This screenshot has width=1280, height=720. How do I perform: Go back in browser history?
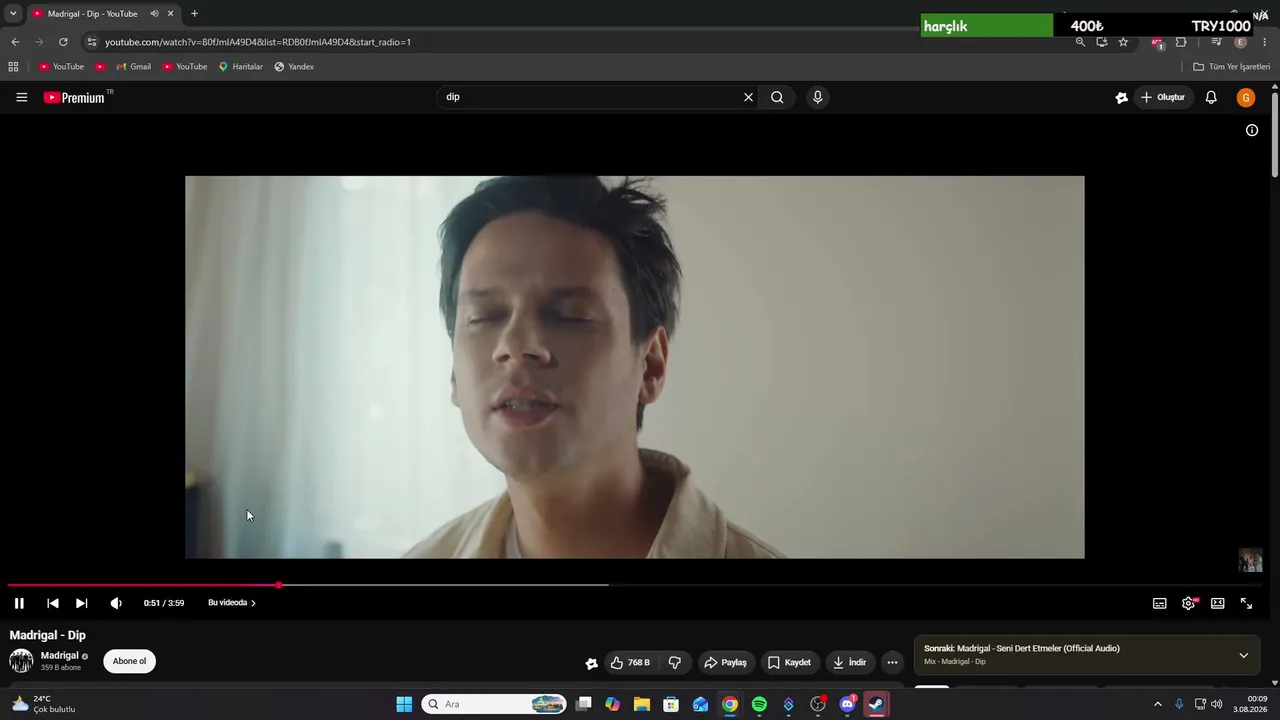point(15,42)
